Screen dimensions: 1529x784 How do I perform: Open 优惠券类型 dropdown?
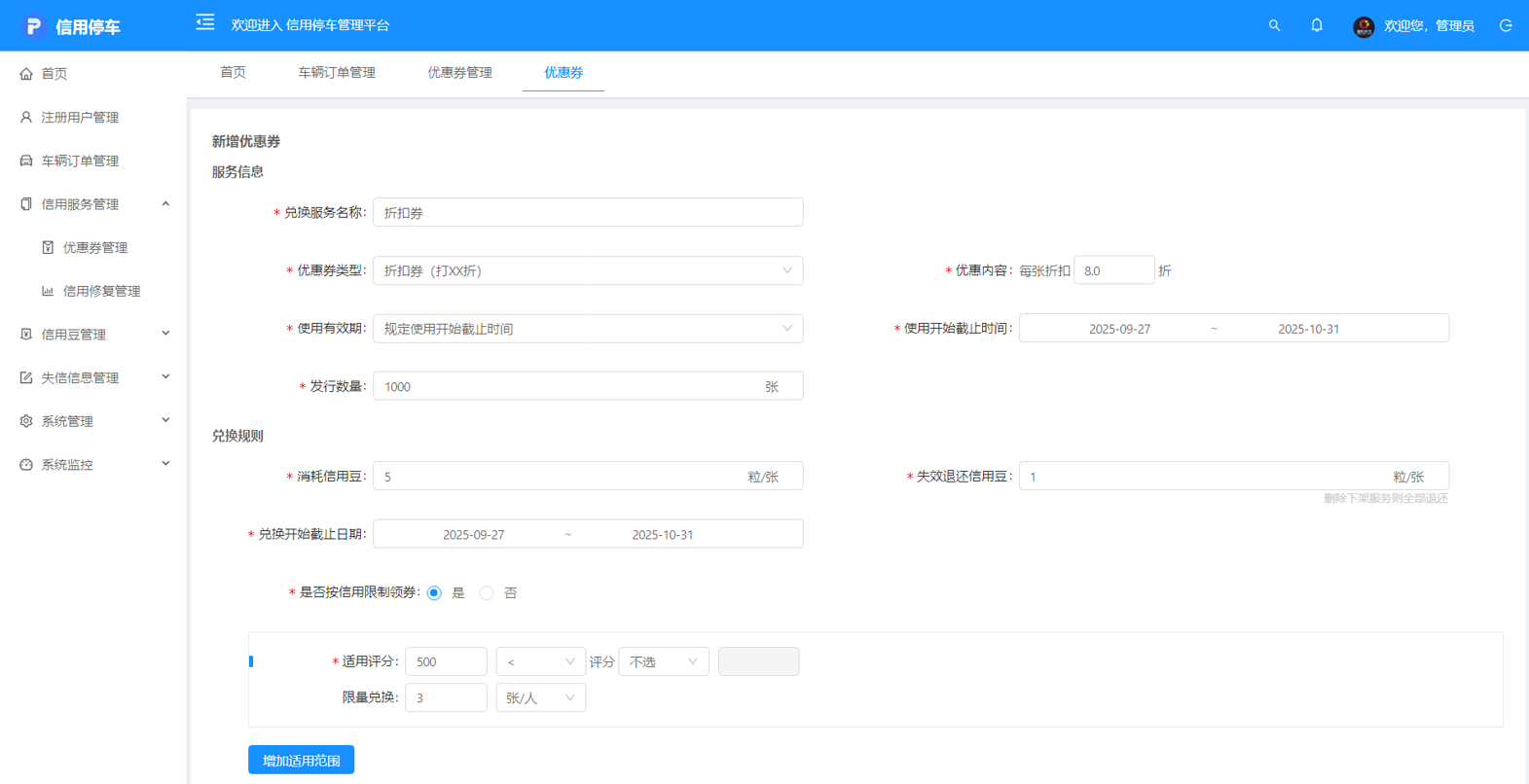coord(588,270)
